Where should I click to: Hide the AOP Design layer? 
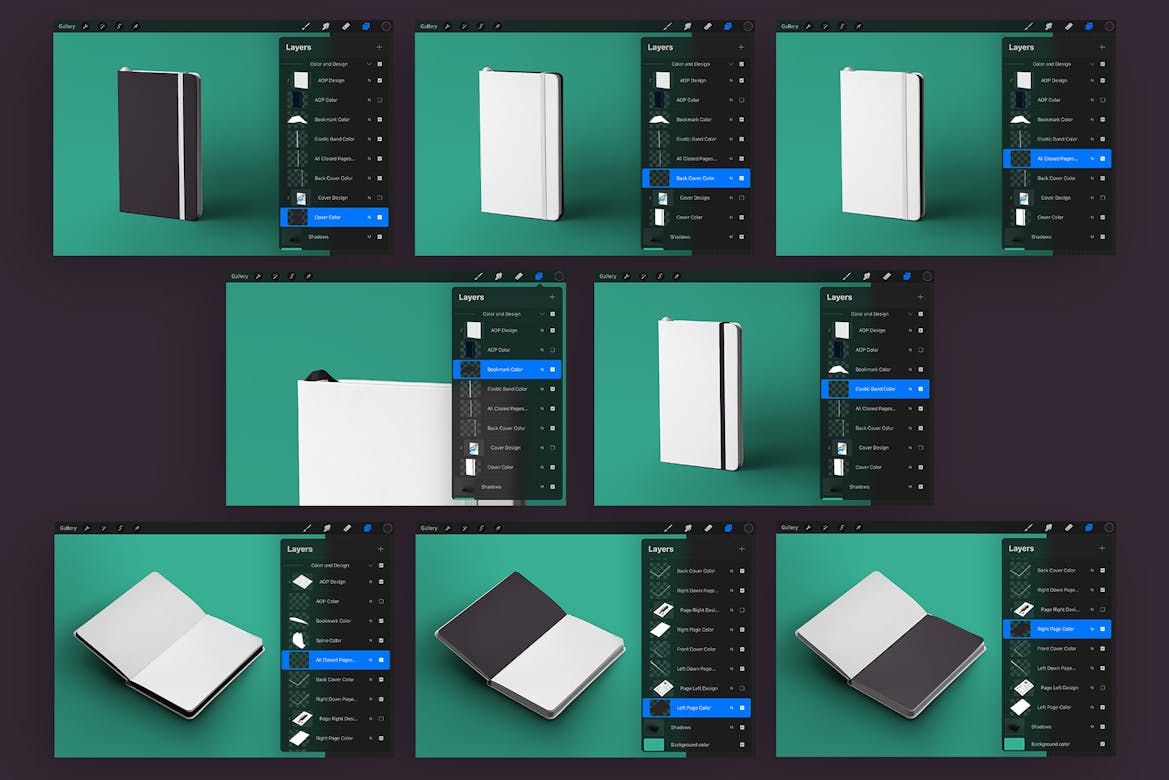pos(380,80)
